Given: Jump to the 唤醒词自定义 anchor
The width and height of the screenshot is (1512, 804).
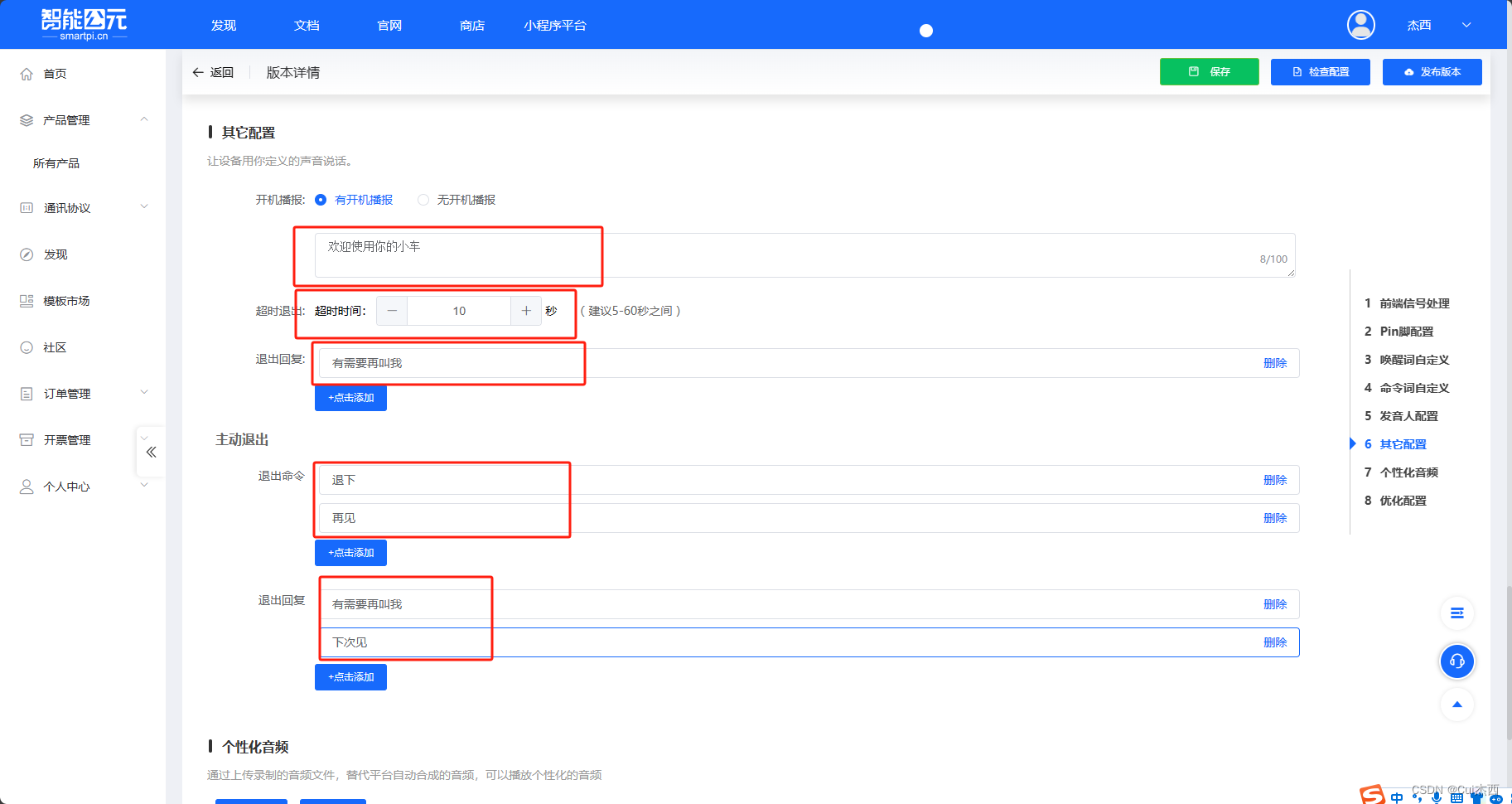Looking at the screenshot, I should [1414, 360].
